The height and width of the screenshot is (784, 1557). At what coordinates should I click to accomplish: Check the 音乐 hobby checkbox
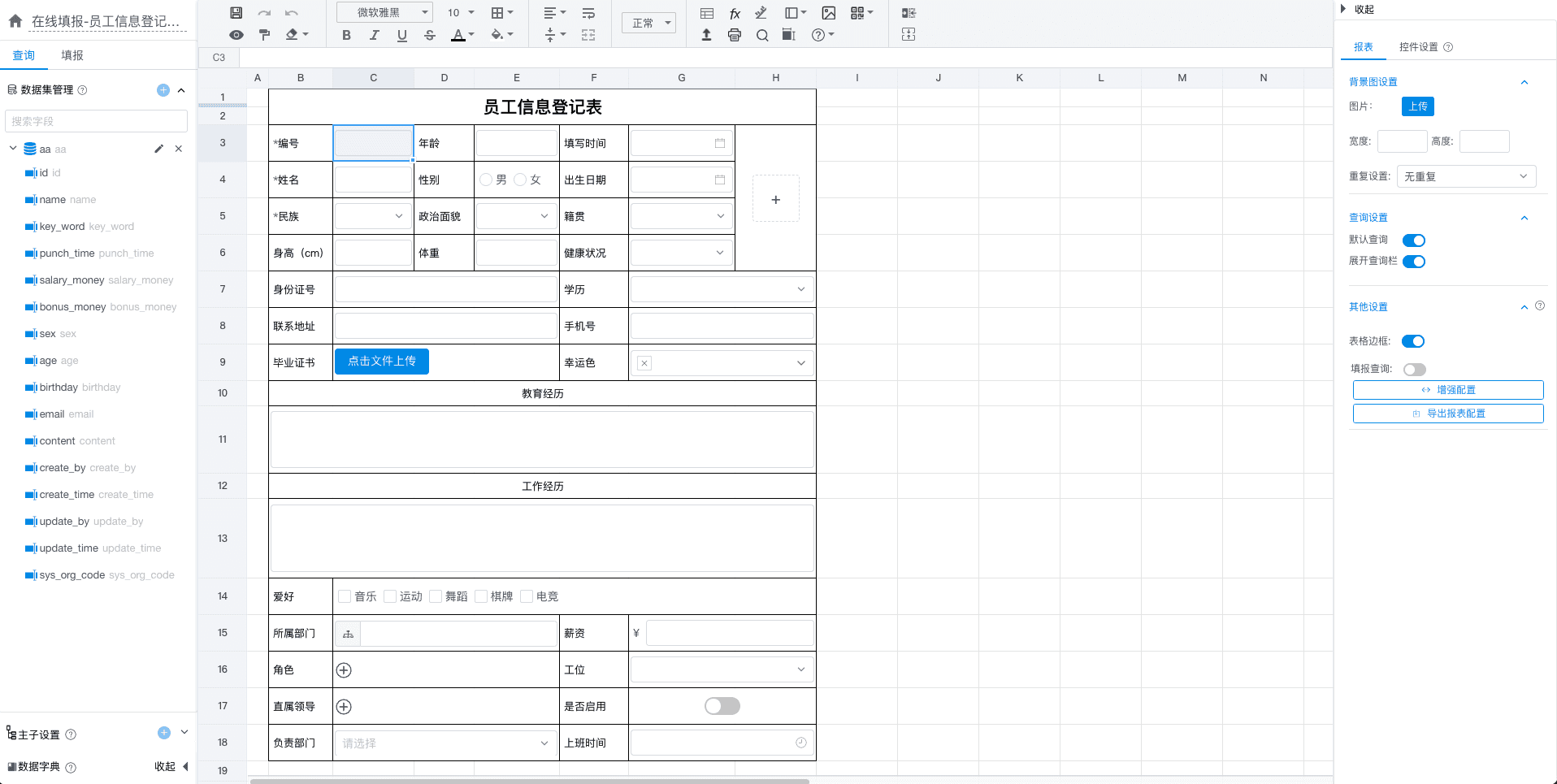[345, 596]
